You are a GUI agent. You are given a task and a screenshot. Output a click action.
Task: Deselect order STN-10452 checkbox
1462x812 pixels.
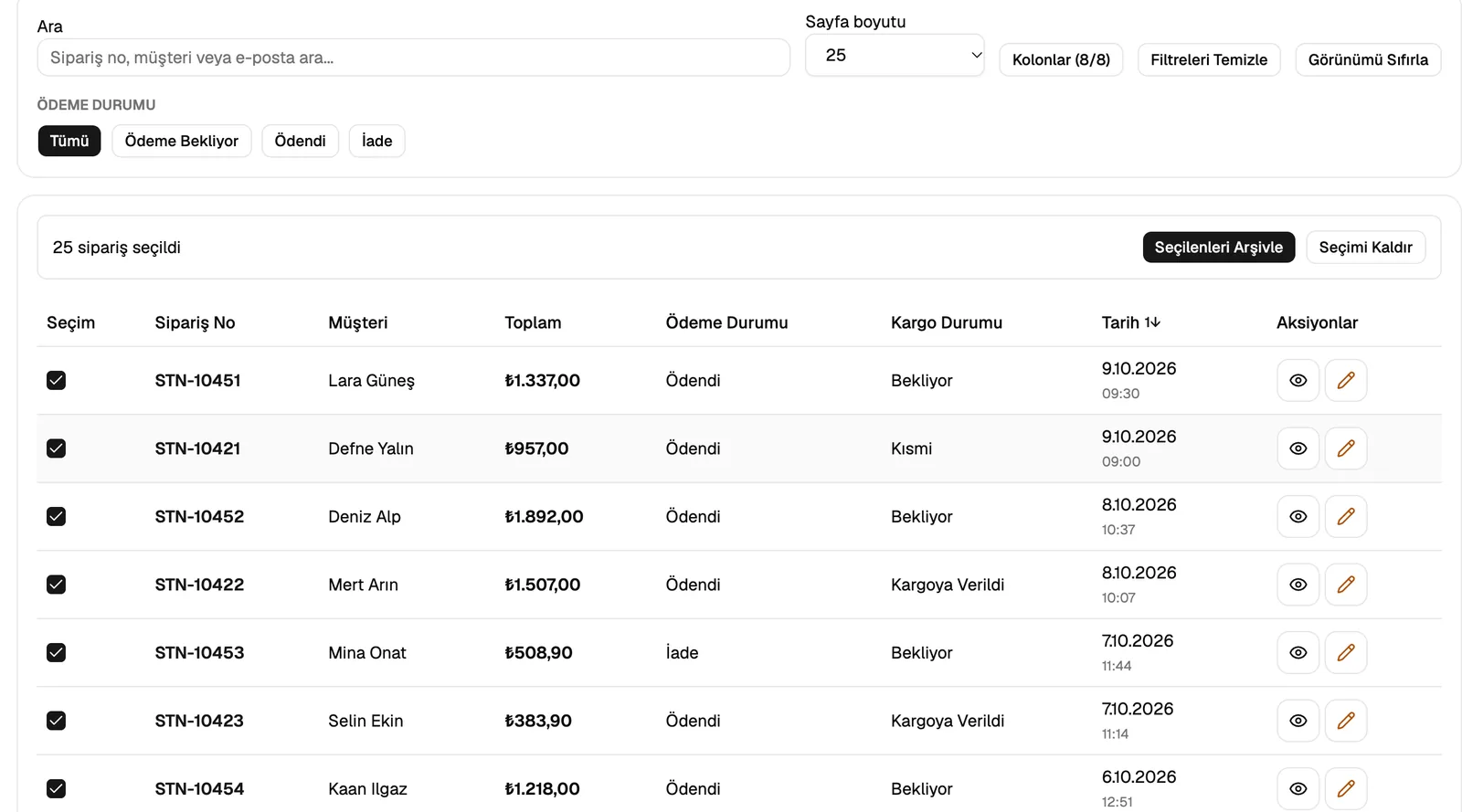pos(56,516)
